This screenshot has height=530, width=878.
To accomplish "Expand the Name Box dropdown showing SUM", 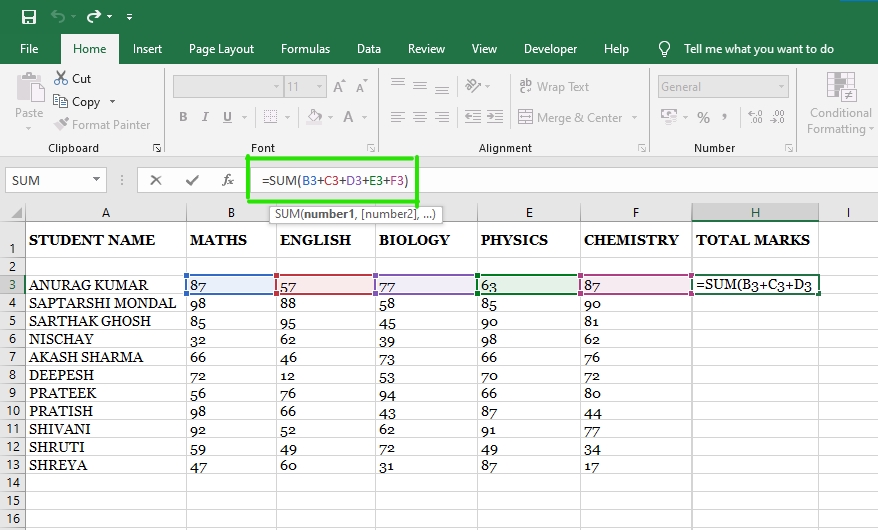I will [x=97, y=181].
